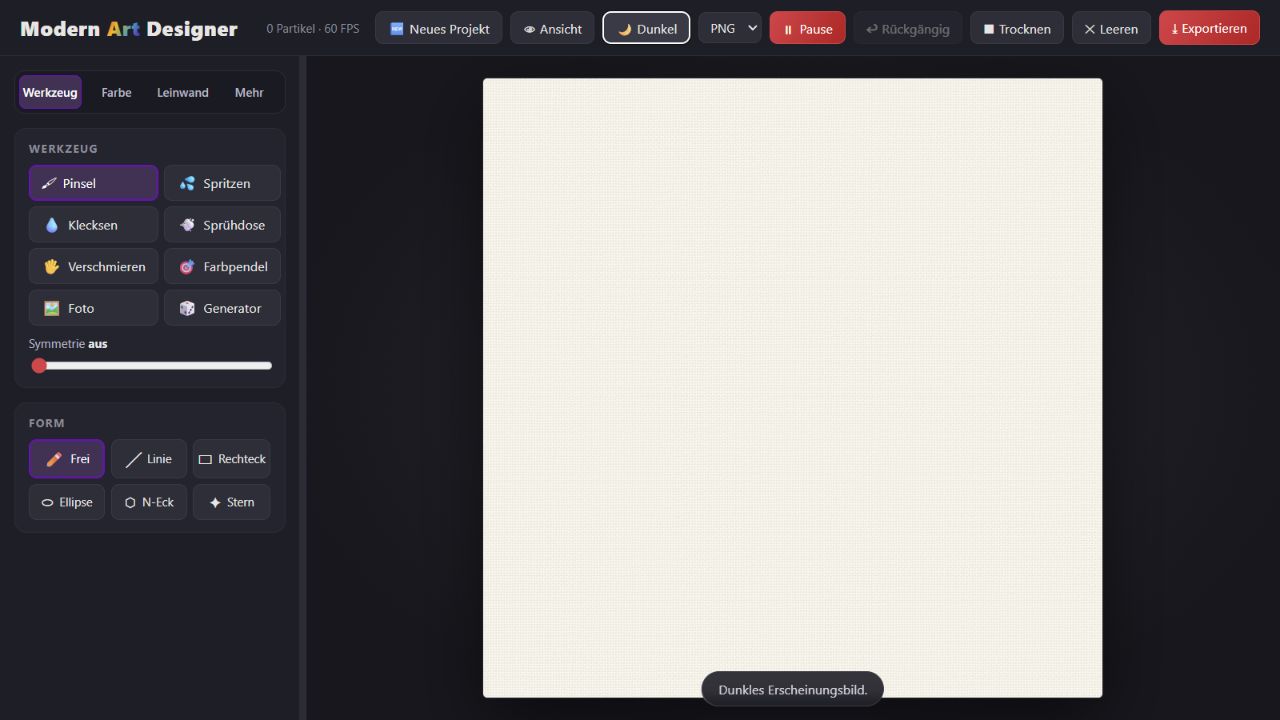Toggle the Dunkel dark appearance
The height and width of the screenshot is (720, 1280).
point(646,28)
